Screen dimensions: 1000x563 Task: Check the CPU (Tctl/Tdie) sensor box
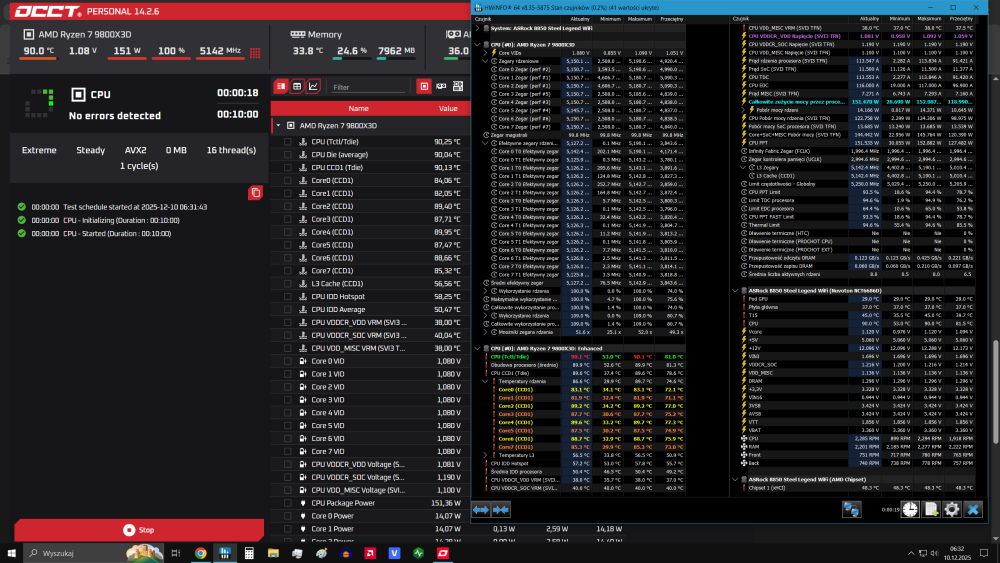coord(288,142)
